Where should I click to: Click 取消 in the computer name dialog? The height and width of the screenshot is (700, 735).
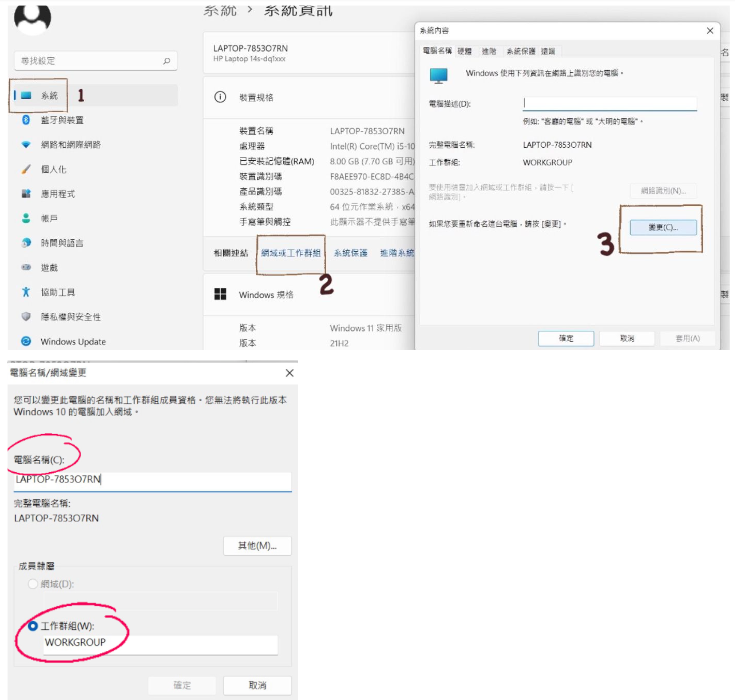click(257, 685)
